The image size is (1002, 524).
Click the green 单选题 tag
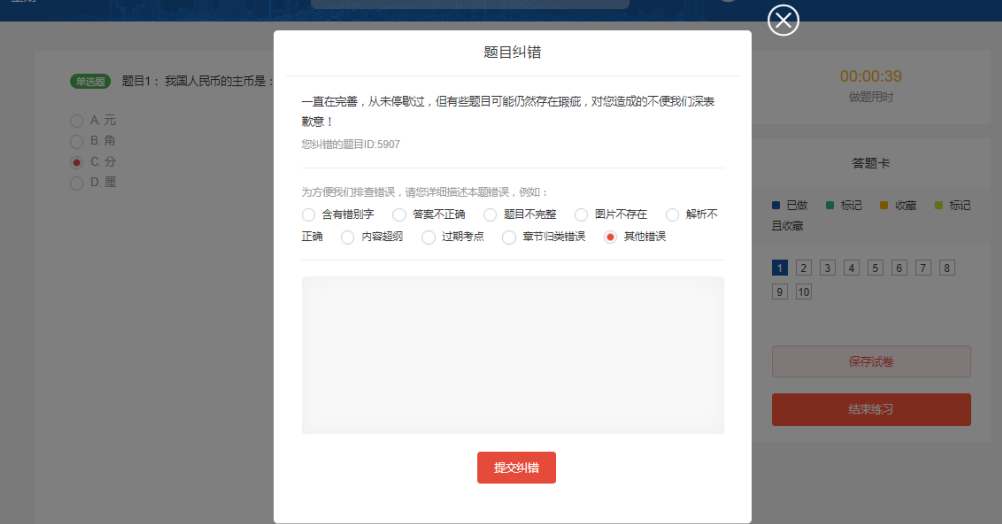[x=90, y=82]
